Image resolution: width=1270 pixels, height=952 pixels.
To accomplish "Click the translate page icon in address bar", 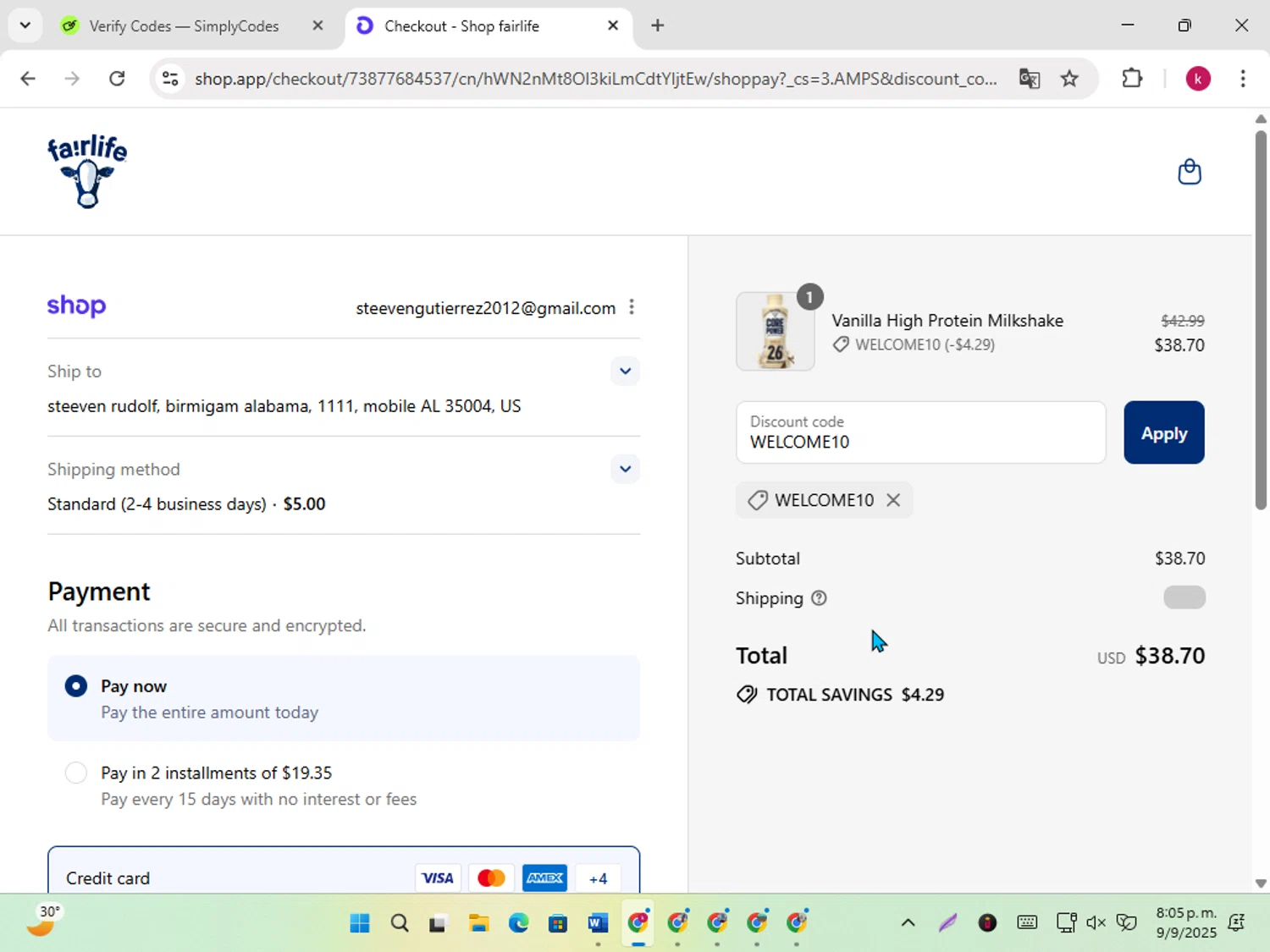I will (1030, 79).
